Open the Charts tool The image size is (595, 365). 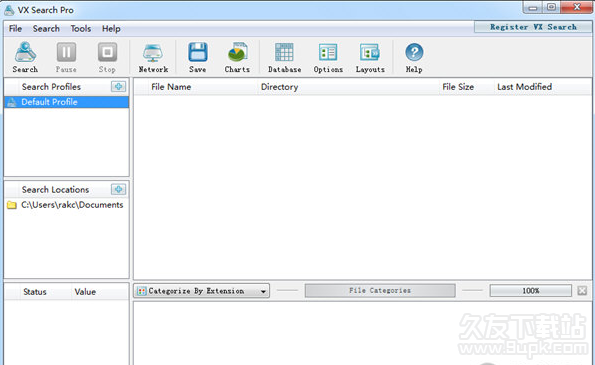(237, 57)
